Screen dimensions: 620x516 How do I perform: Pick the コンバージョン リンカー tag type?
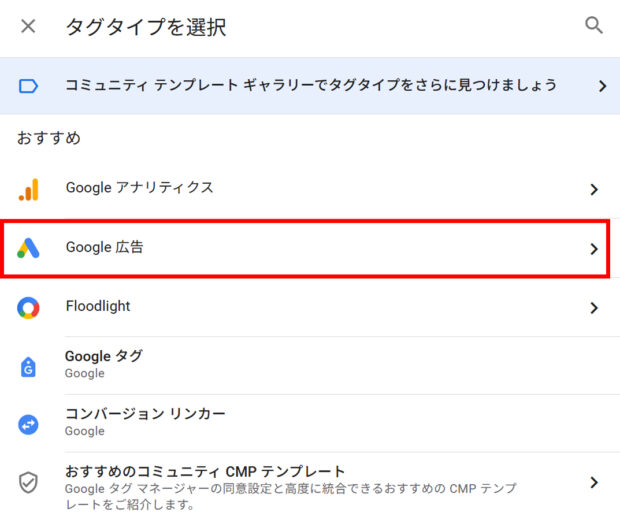click(x=145, y=414)
